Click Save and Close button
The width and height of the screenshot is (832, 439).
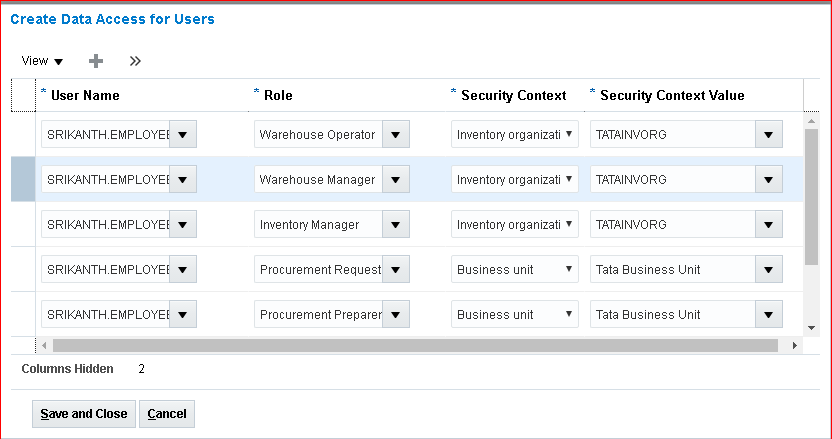tap(84, 414)
